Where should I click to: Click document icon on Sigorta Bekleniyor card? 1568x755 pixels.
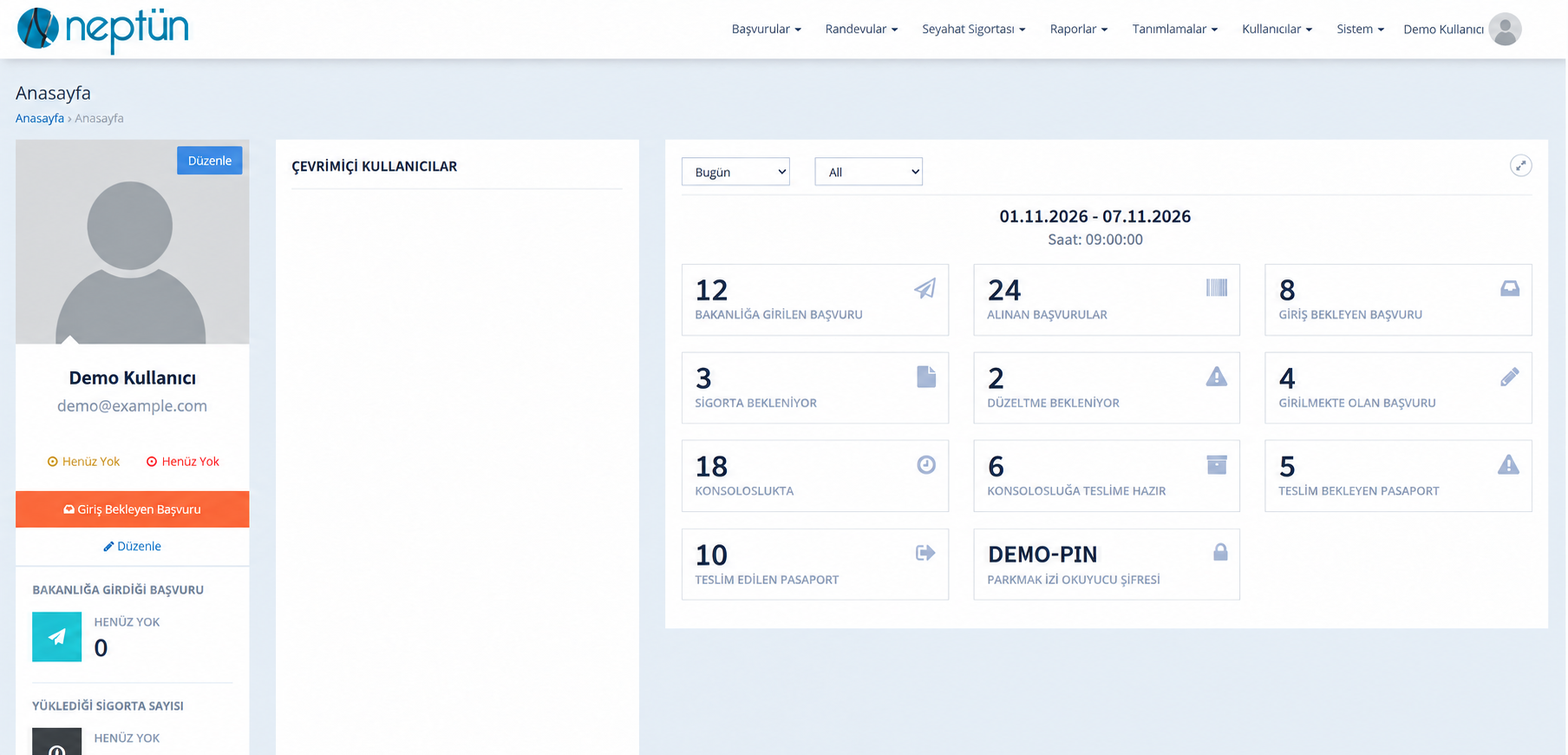coord(926,377)
